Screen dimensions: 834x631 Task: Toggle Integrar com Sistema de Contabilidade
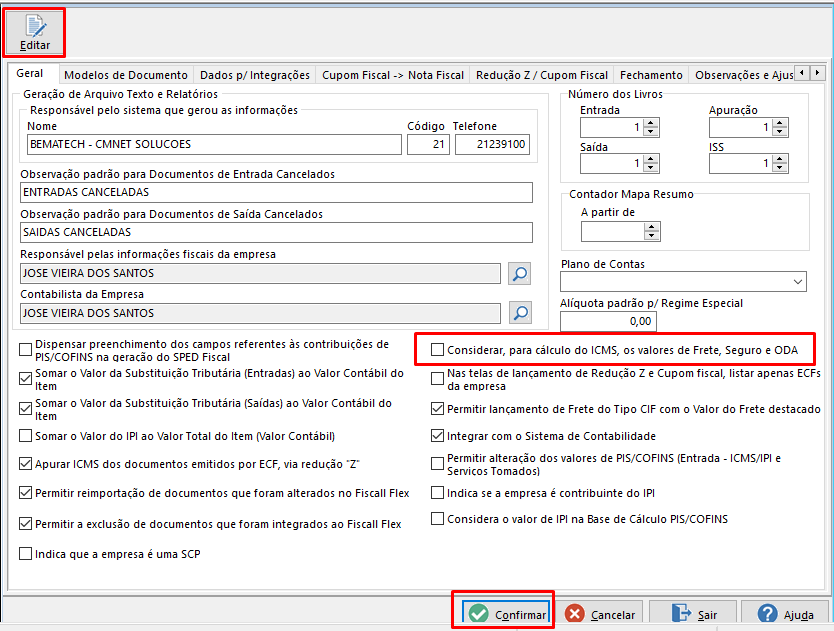[x=437, y=436]
